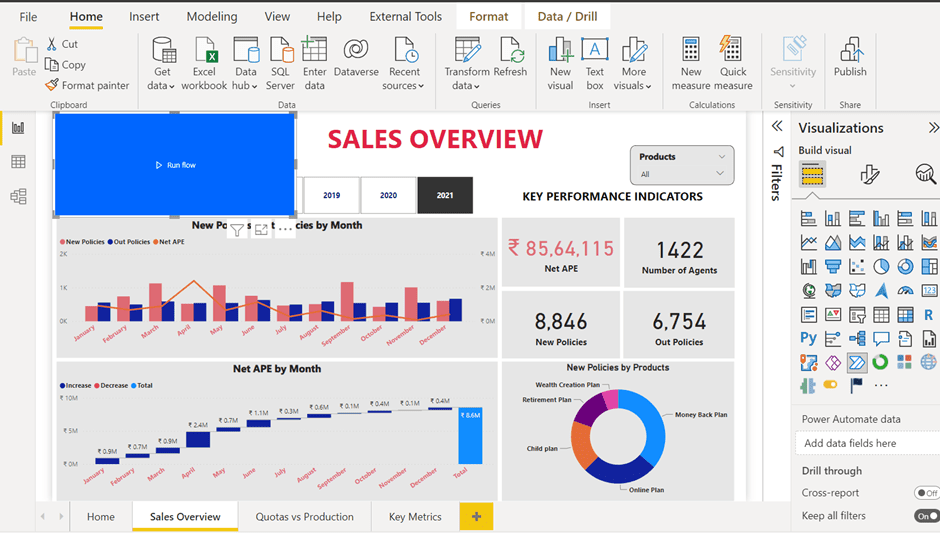The width and height of the screenshot is (940, 533).
Task: Toggle the Cross-report drill through switch
Action: [926, 493]
